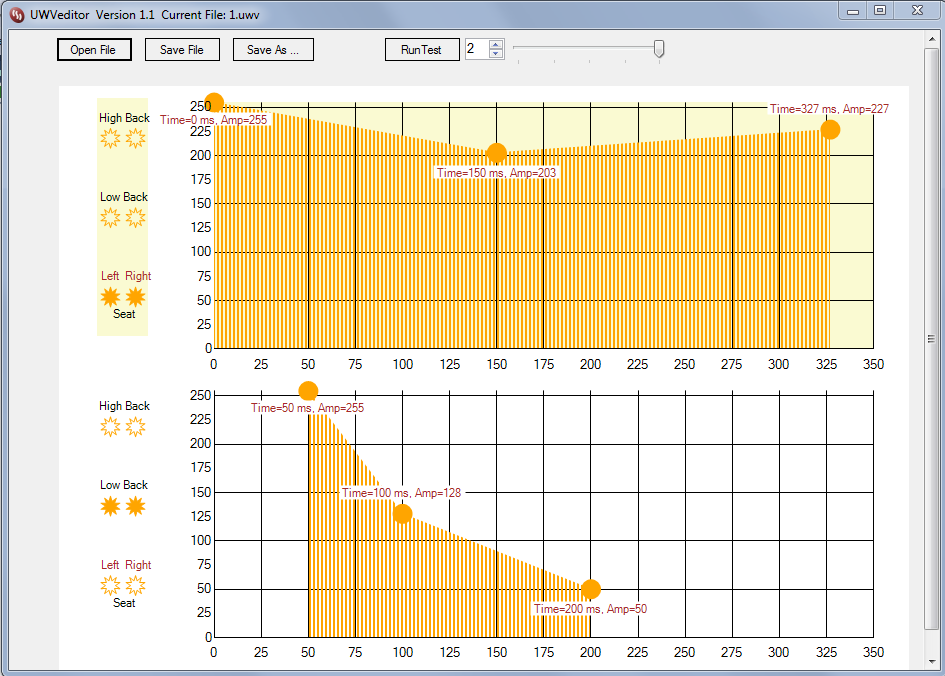Image resolution: width=945 pixels, height=676 pixels.
Task: Toggle left Low Back motor in bottom chart
Action: (x=110, y=506)
